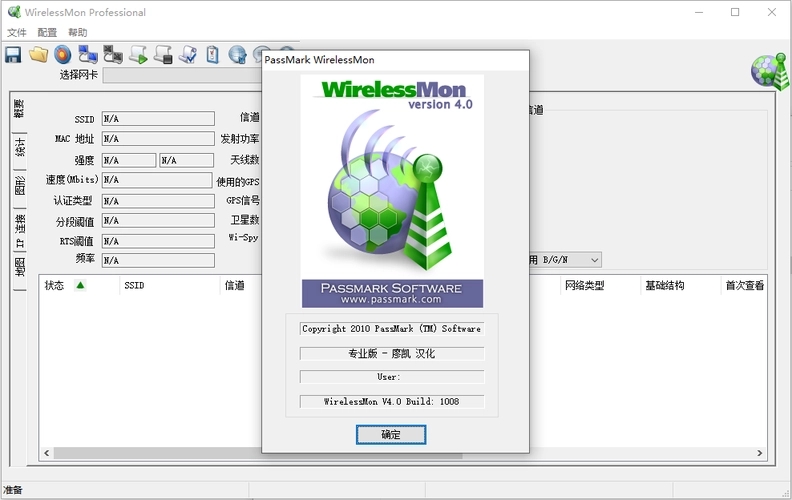Screen dimensions: 792x500
Task: Open the 配置 menu
Action: [47, 32]
